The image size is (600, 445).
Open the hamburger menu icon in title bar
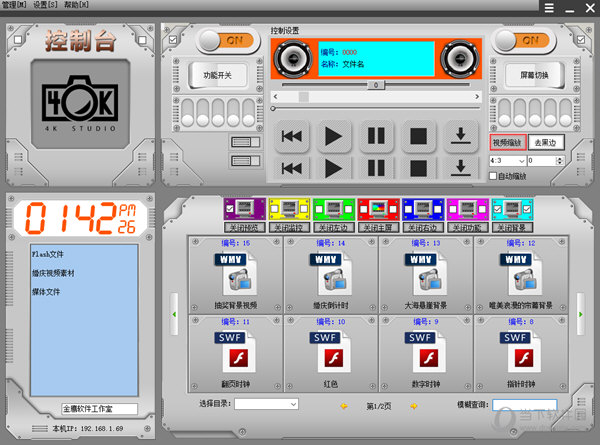click(x=549, y=8)
